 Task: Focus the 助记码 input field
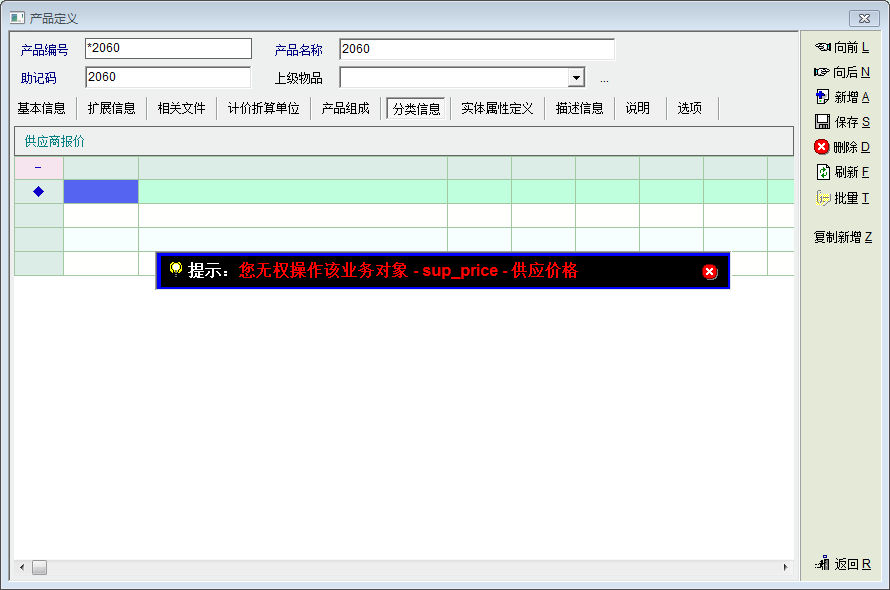pos(167,77)
